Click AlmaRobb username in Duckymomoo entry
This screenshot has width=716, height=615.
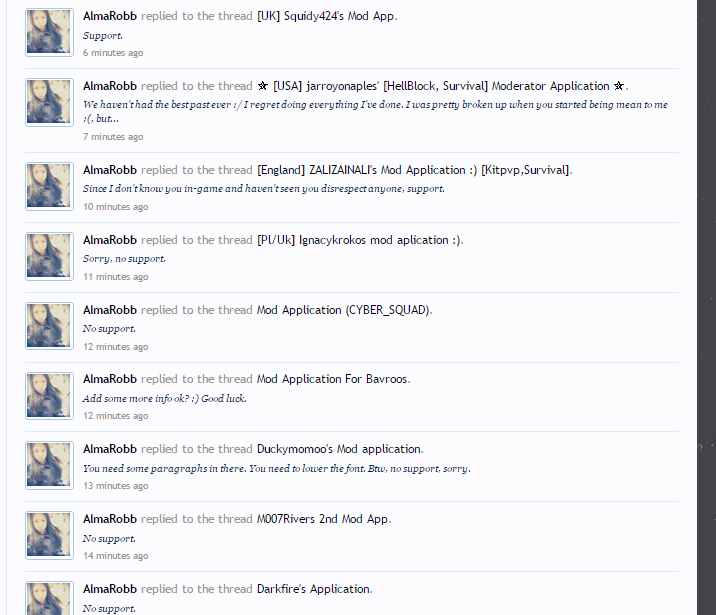point(110,449)
